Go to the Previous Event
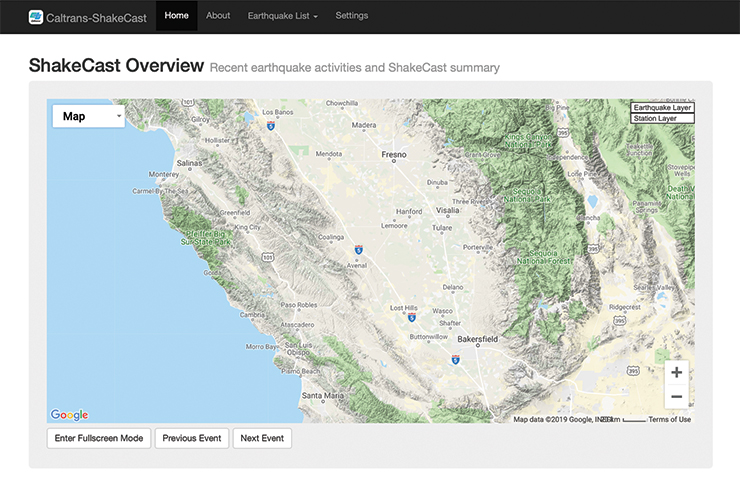 [192, 438]
